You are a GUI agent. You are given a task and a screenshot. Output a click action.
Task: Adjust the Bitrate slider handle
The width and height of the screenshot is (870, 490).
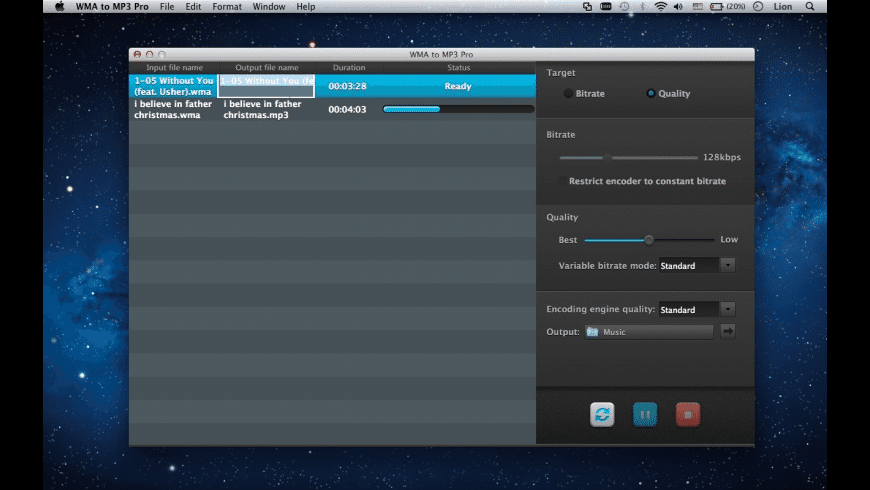(x=607, y=158)
